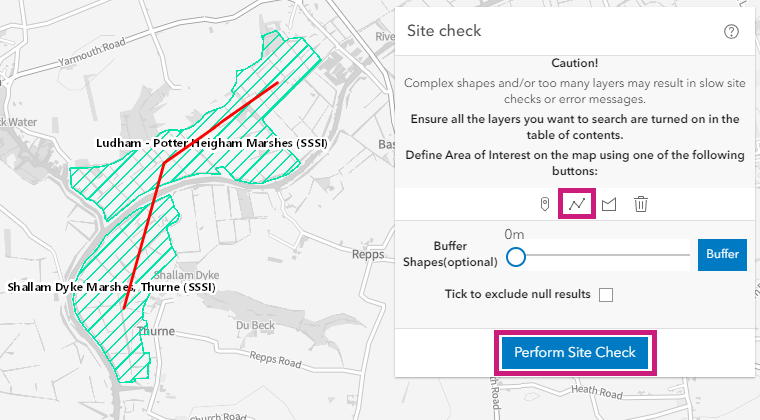Click the Yarmouth Road label
This screenshot has height=420, width=760.
92,52
